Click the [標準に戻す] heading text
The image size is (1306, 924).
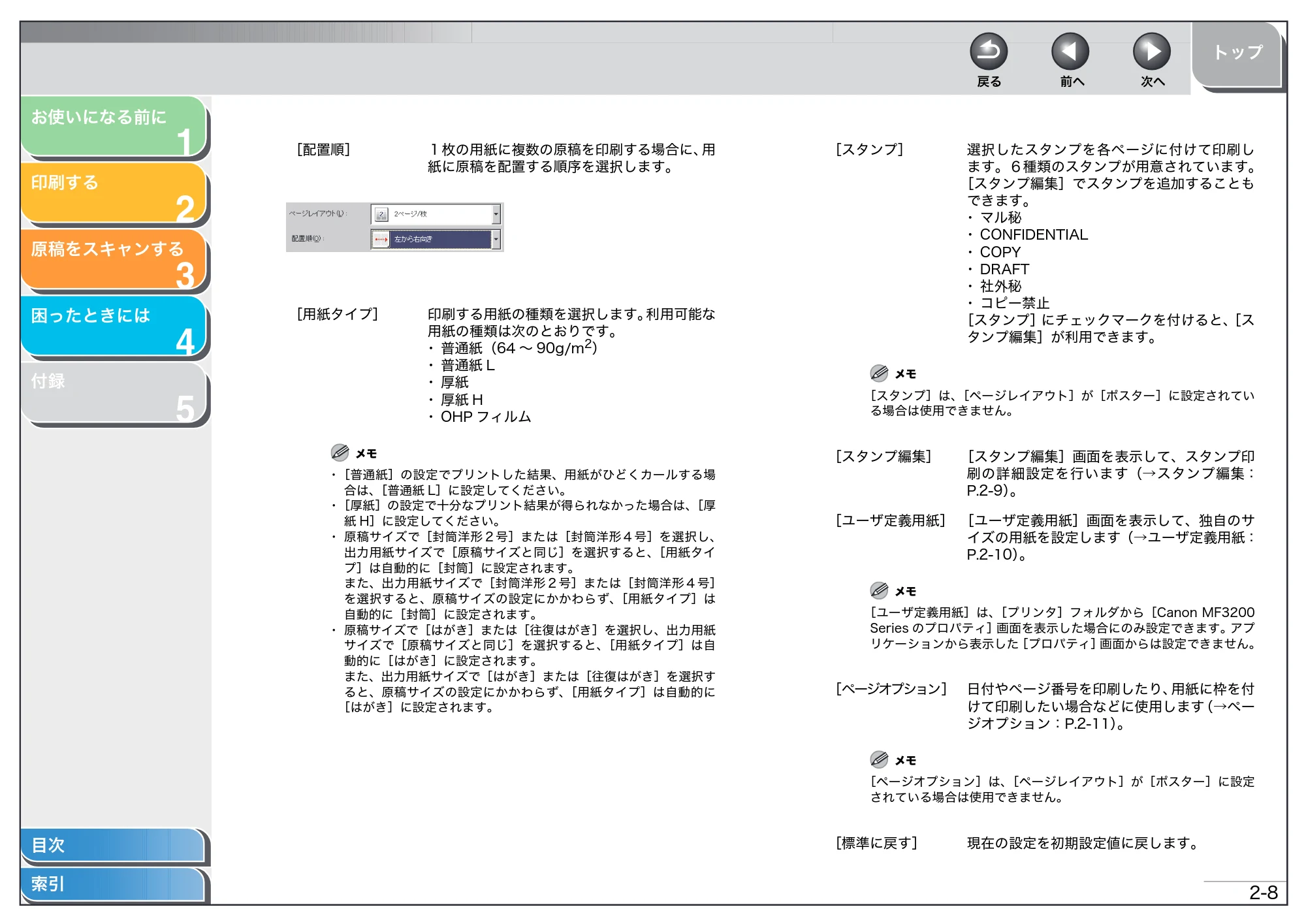(x=876, y=843)
